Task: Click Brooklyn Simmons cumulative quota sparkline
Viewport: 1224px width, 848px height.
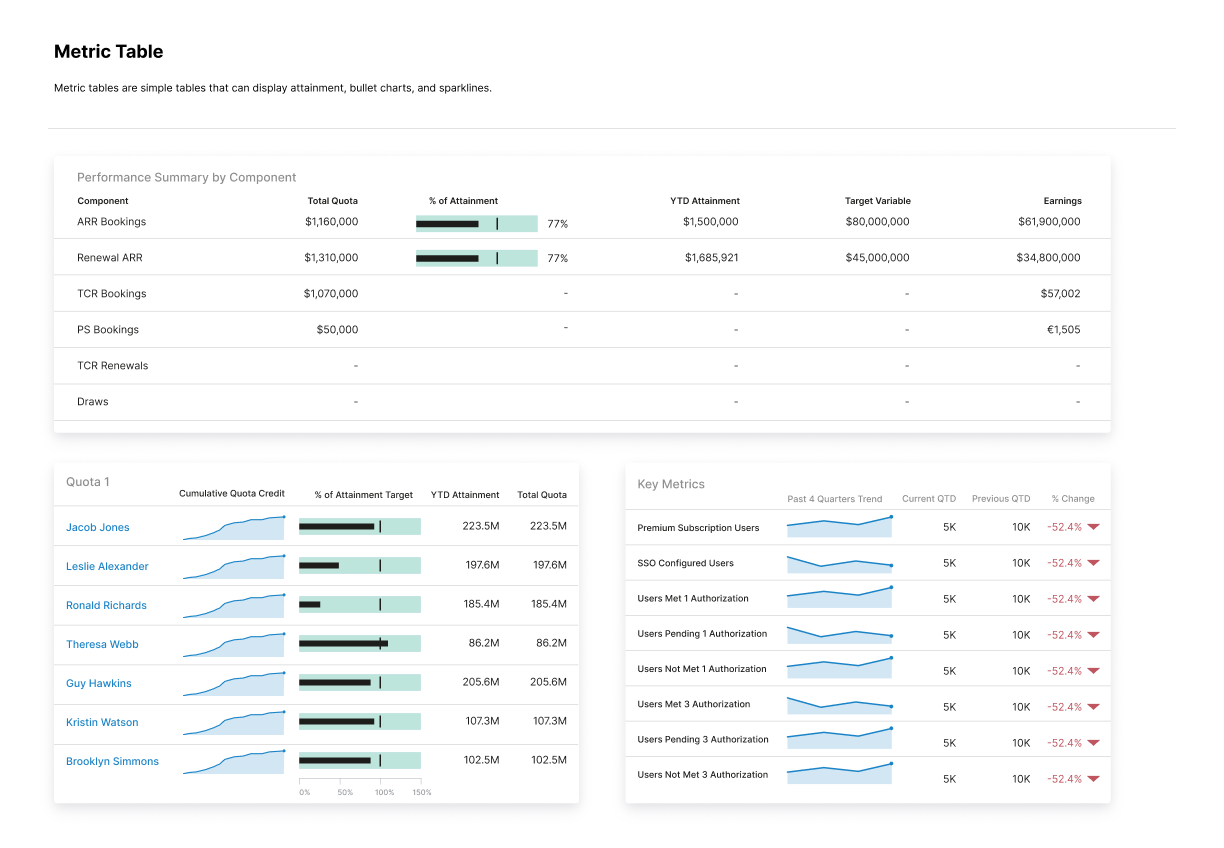Action: (x=234, y=762)
